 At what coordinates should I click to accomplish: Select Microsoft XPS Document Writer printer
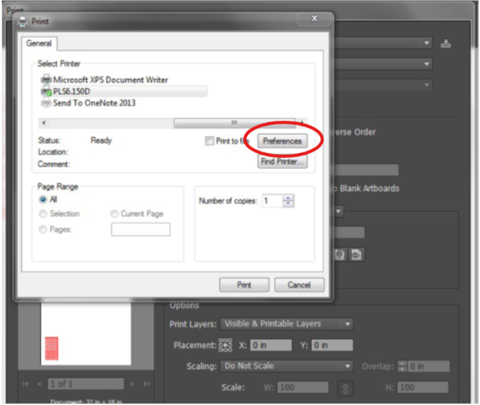tap(110, 80)
